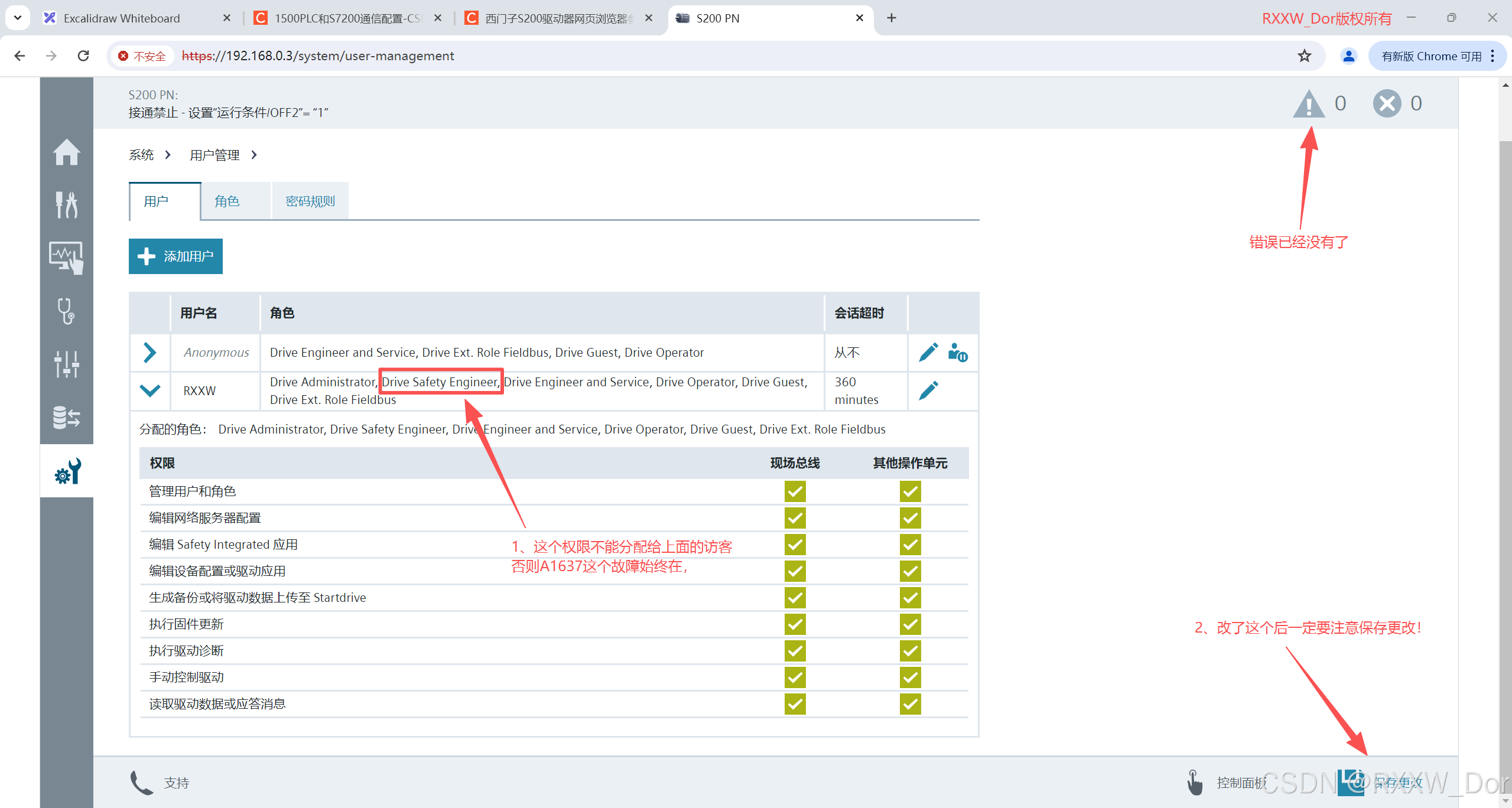Open the Home page sidebar icon
1512x808 pixels.
(66, 152)
